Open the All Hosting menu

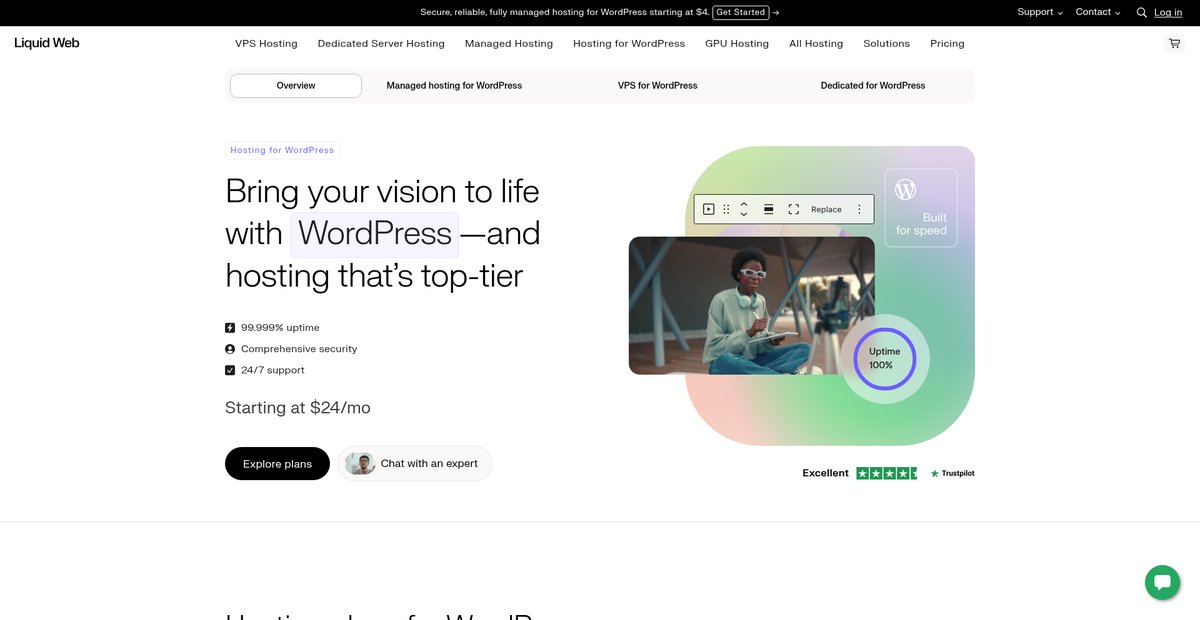[x=816, y=44]
